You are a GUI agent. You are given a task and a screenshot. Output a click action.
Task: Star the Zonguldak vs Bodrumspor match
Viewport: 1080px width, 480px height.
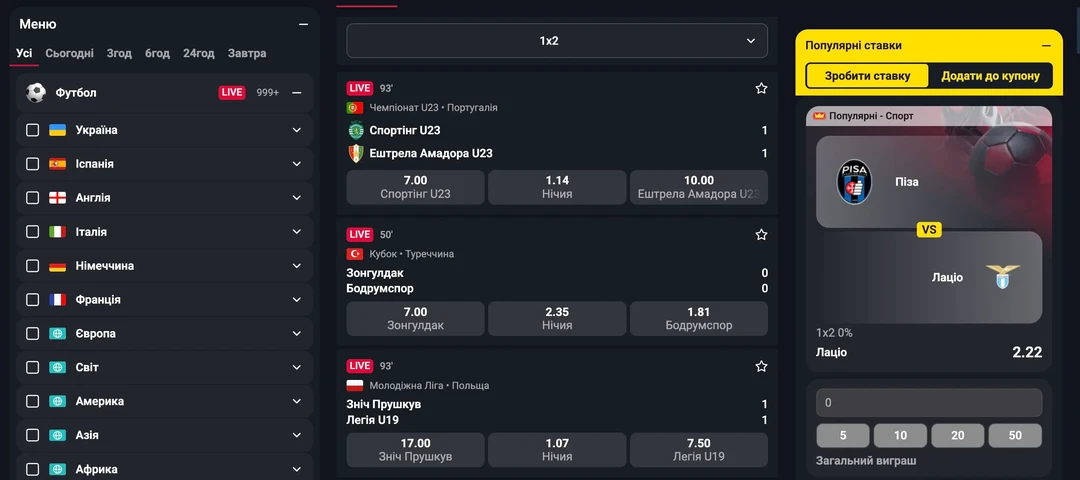coord(761,235)
